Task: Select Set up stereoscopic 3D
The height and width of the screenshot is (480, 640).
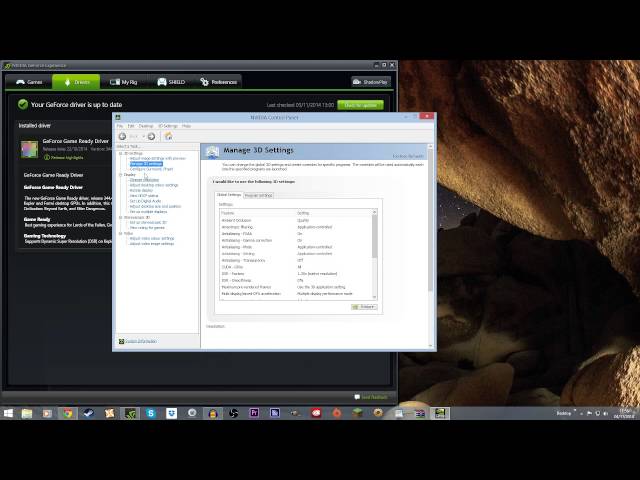Action: click(148, 223)
